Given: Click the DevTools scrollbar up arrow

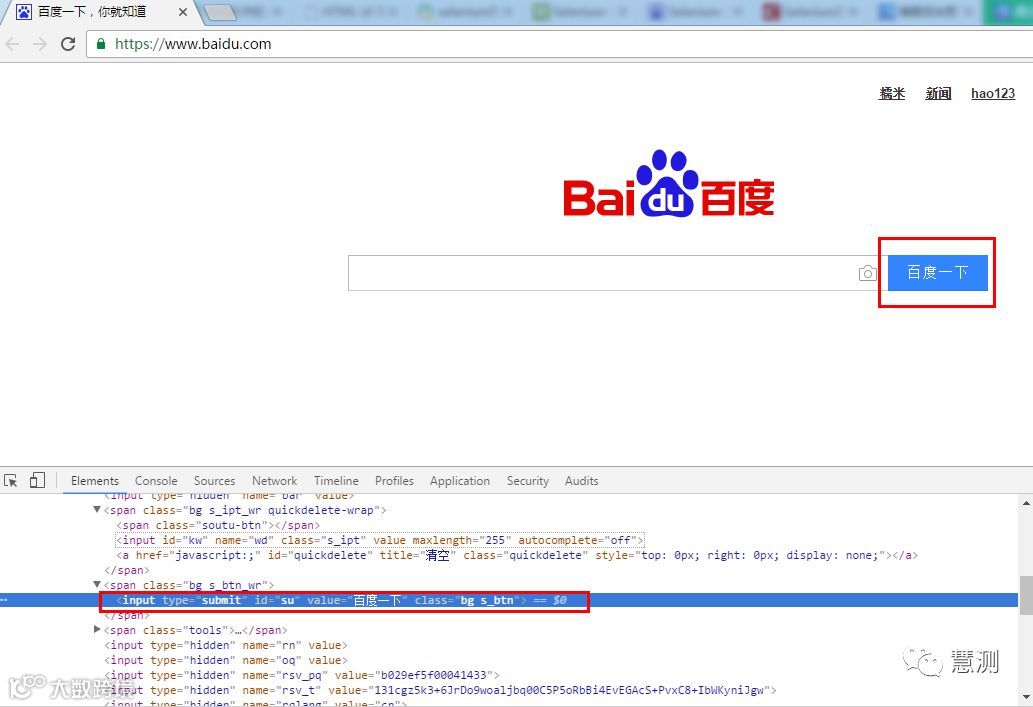Looking at the screenshot, I should (1026, 503).
